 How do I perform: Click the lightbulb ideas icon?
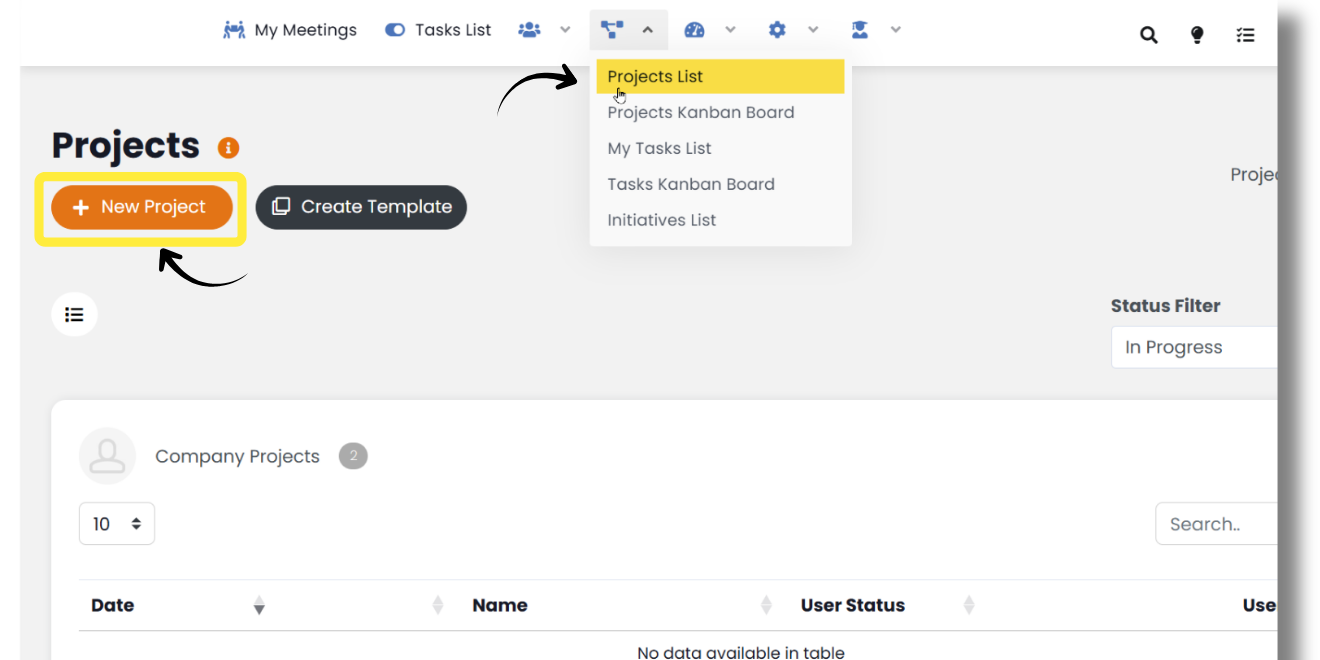coord(1197,35)
